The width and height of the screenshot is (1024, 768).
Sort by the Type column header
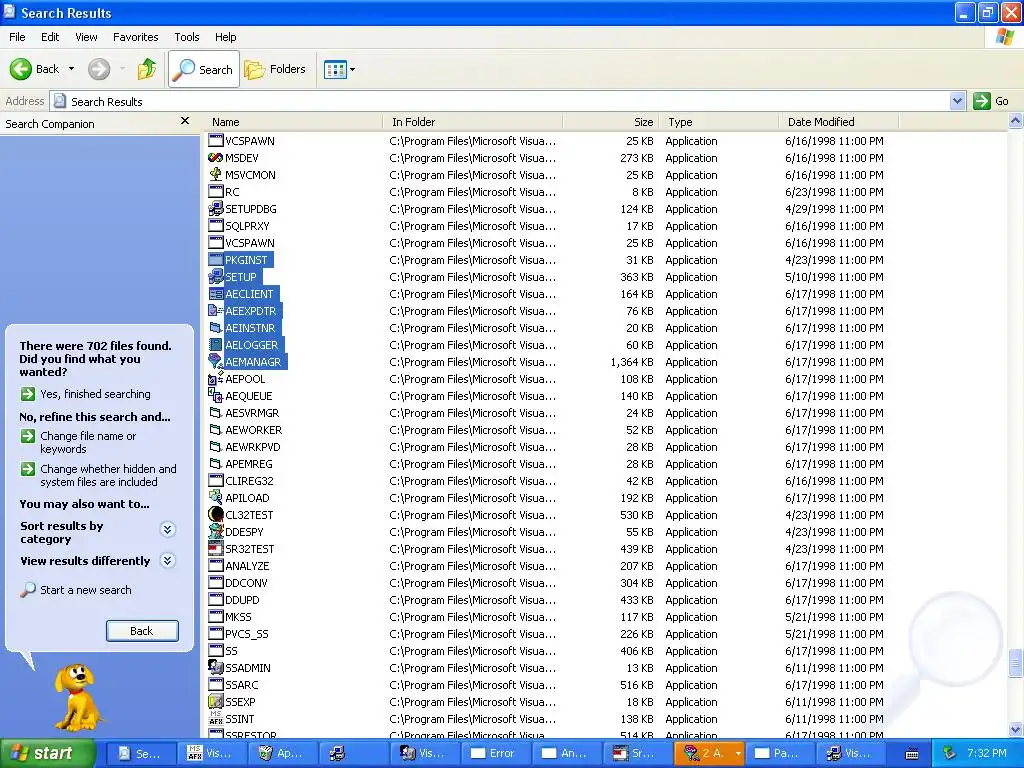718,121
